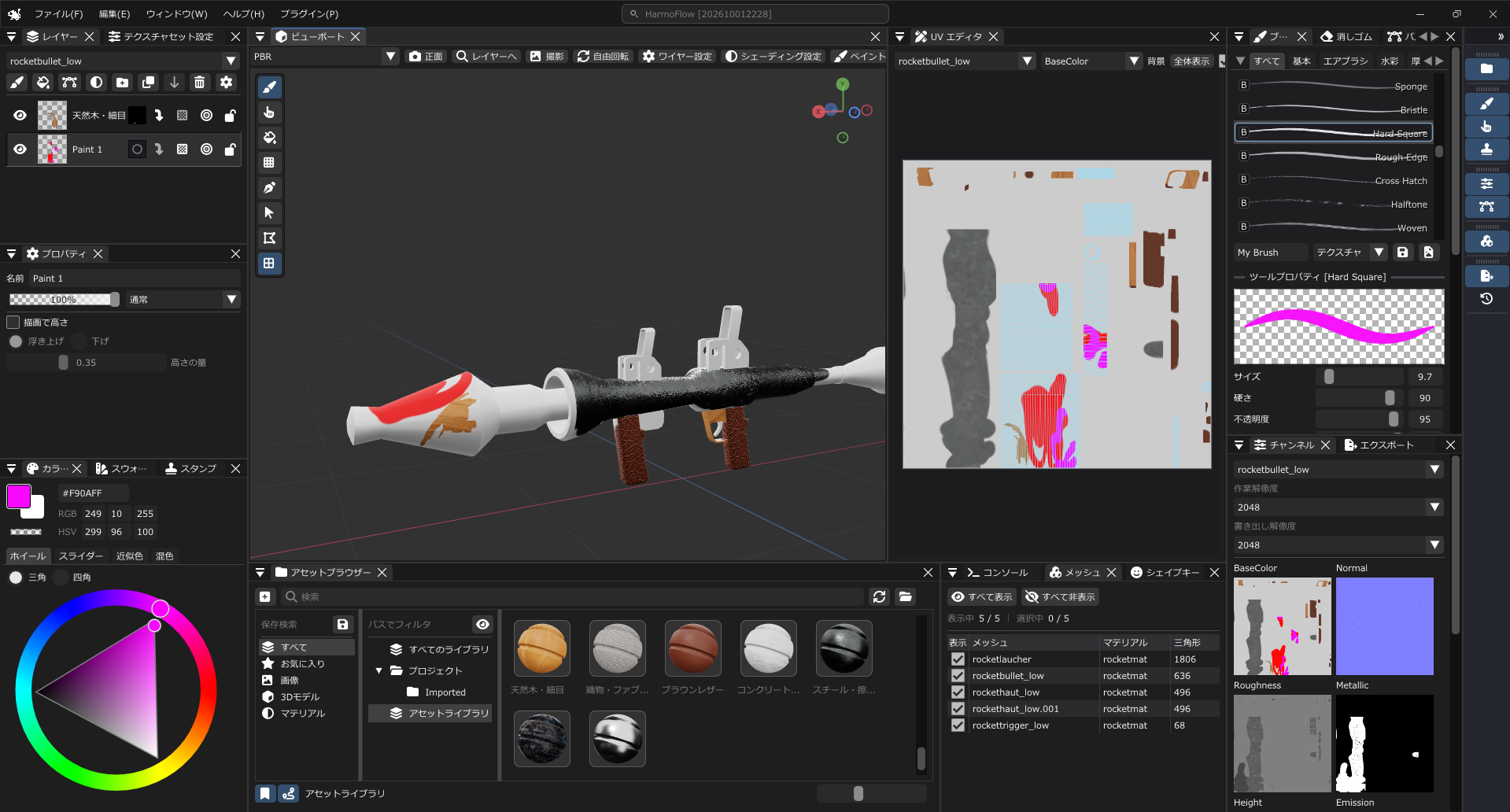Uncheck rockettrigger_low mesh visibility
This screenshot has width=1510, height=812.
[958, 725]
